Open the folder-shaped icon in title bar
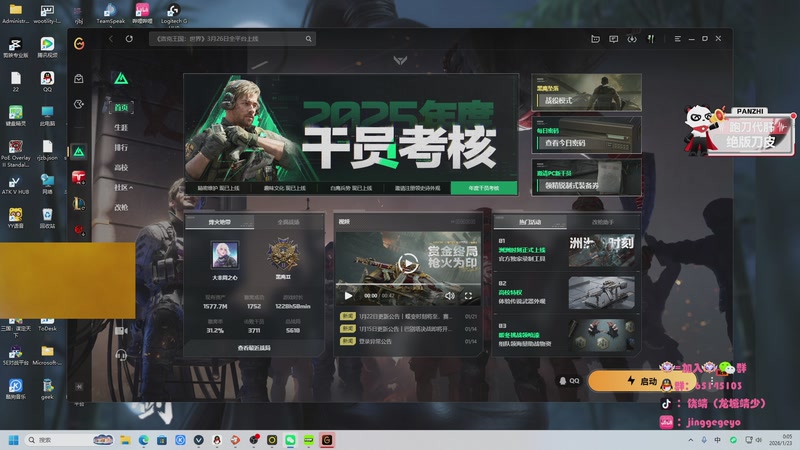The height and width of the screenshot is (450, 800). pos(595,39)
